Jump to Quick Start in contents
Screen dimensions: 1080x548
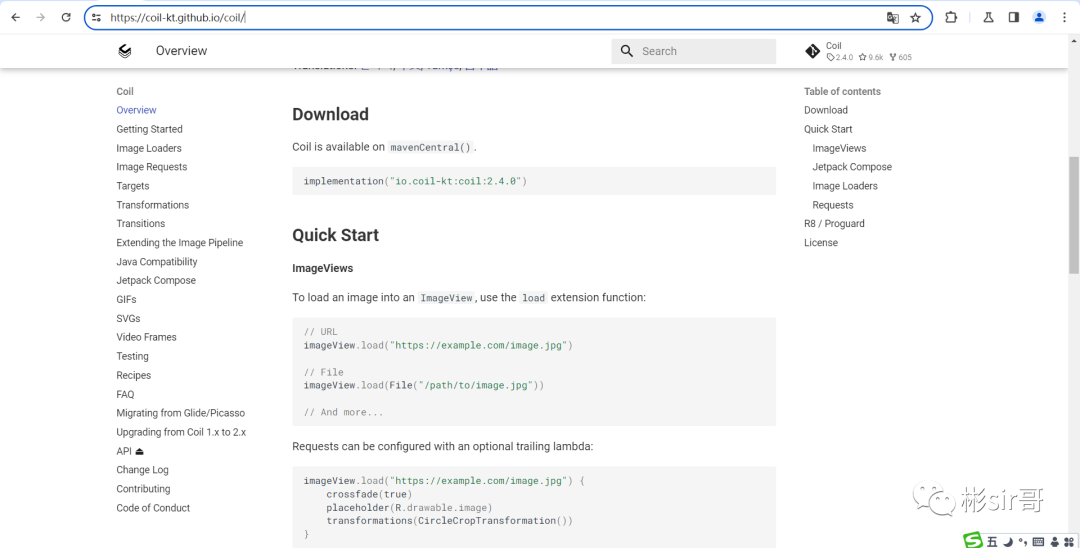828,129
